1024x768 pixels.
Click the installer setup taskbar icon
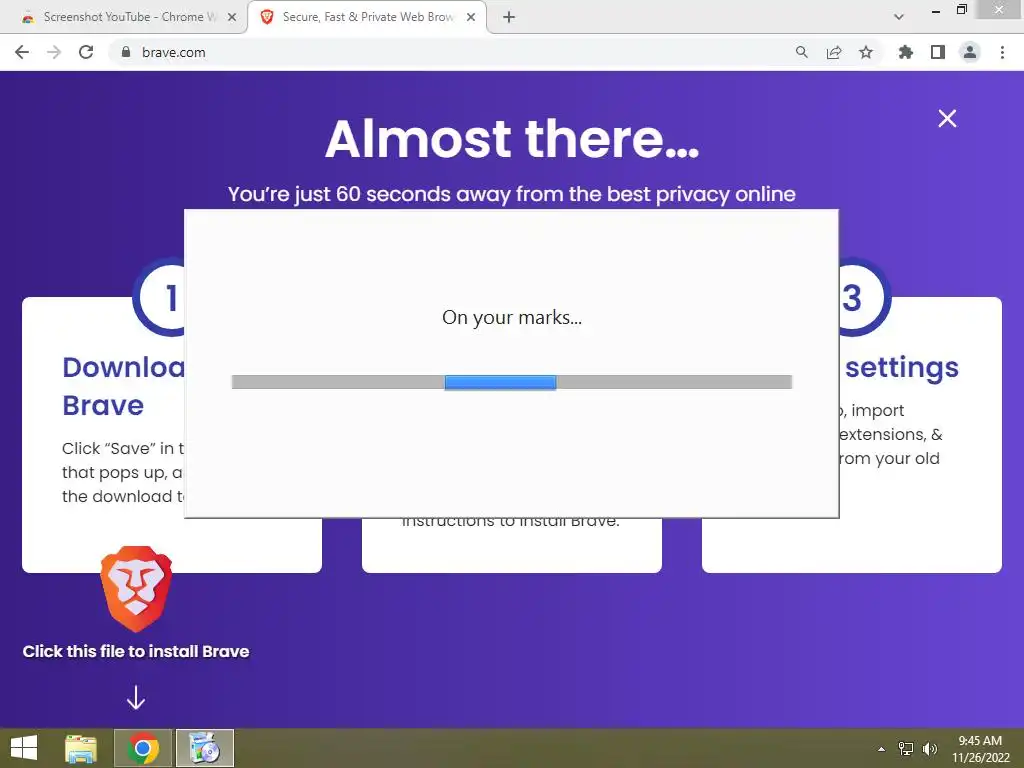pos(205,748)
